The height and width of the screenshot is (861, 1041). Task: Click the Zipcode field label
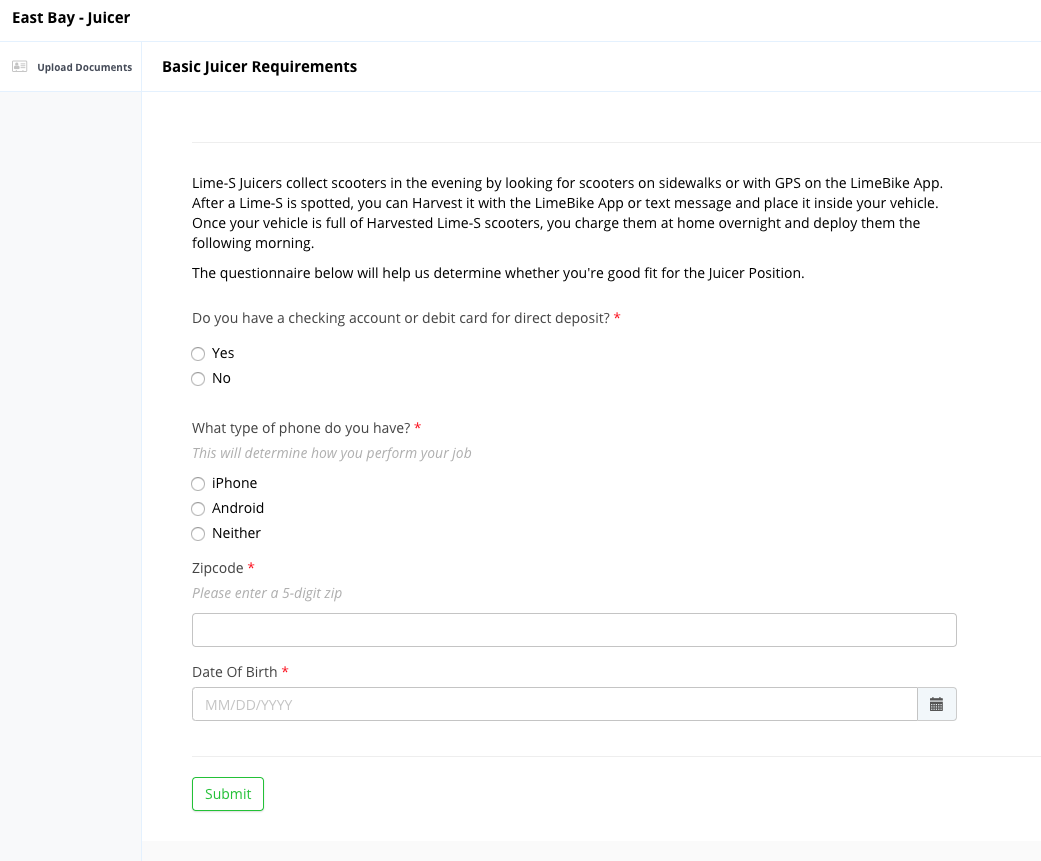[x=218, y=568]
